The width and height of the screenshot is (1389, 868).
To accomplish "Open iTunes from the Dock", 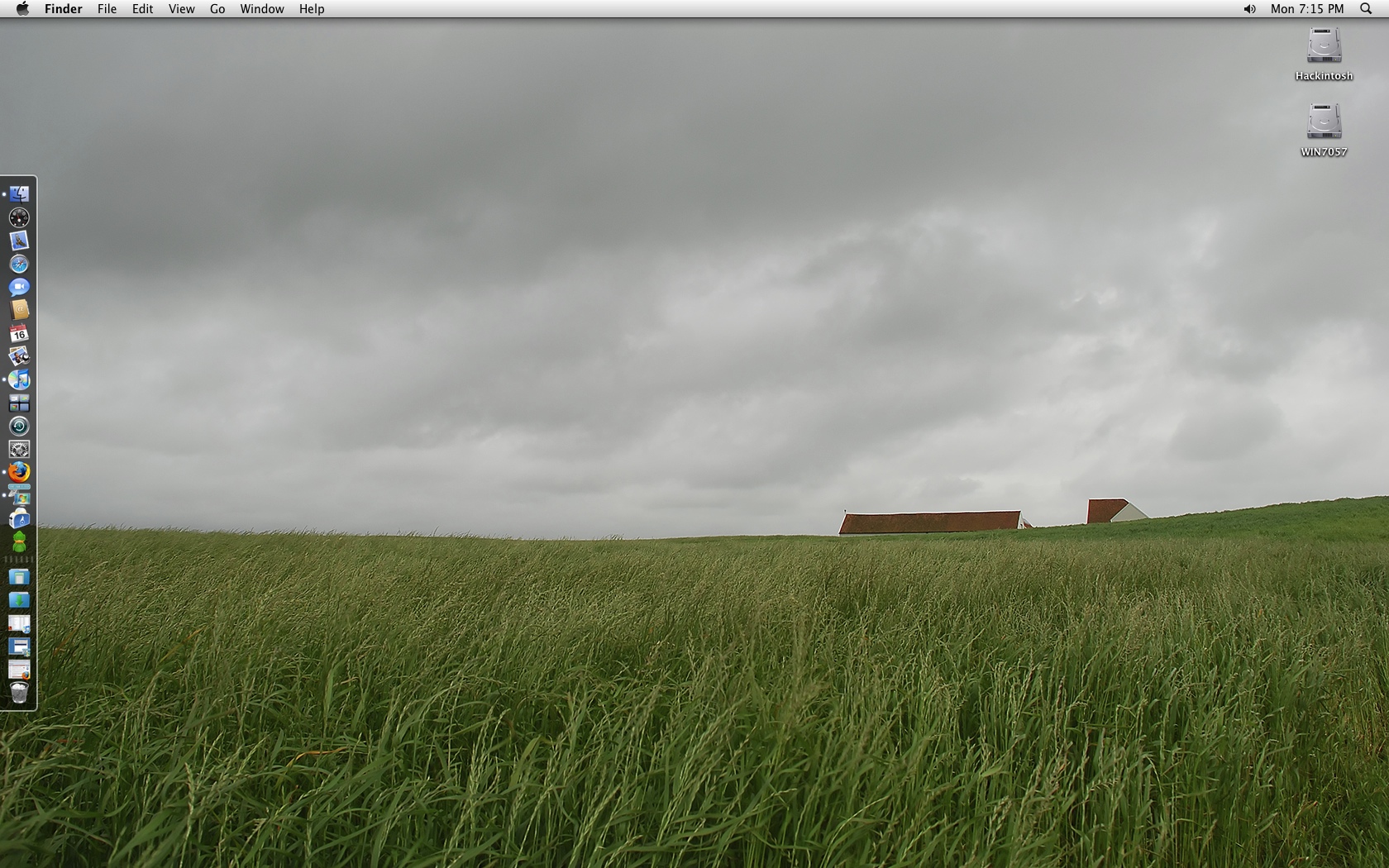I will pos(19,379).
